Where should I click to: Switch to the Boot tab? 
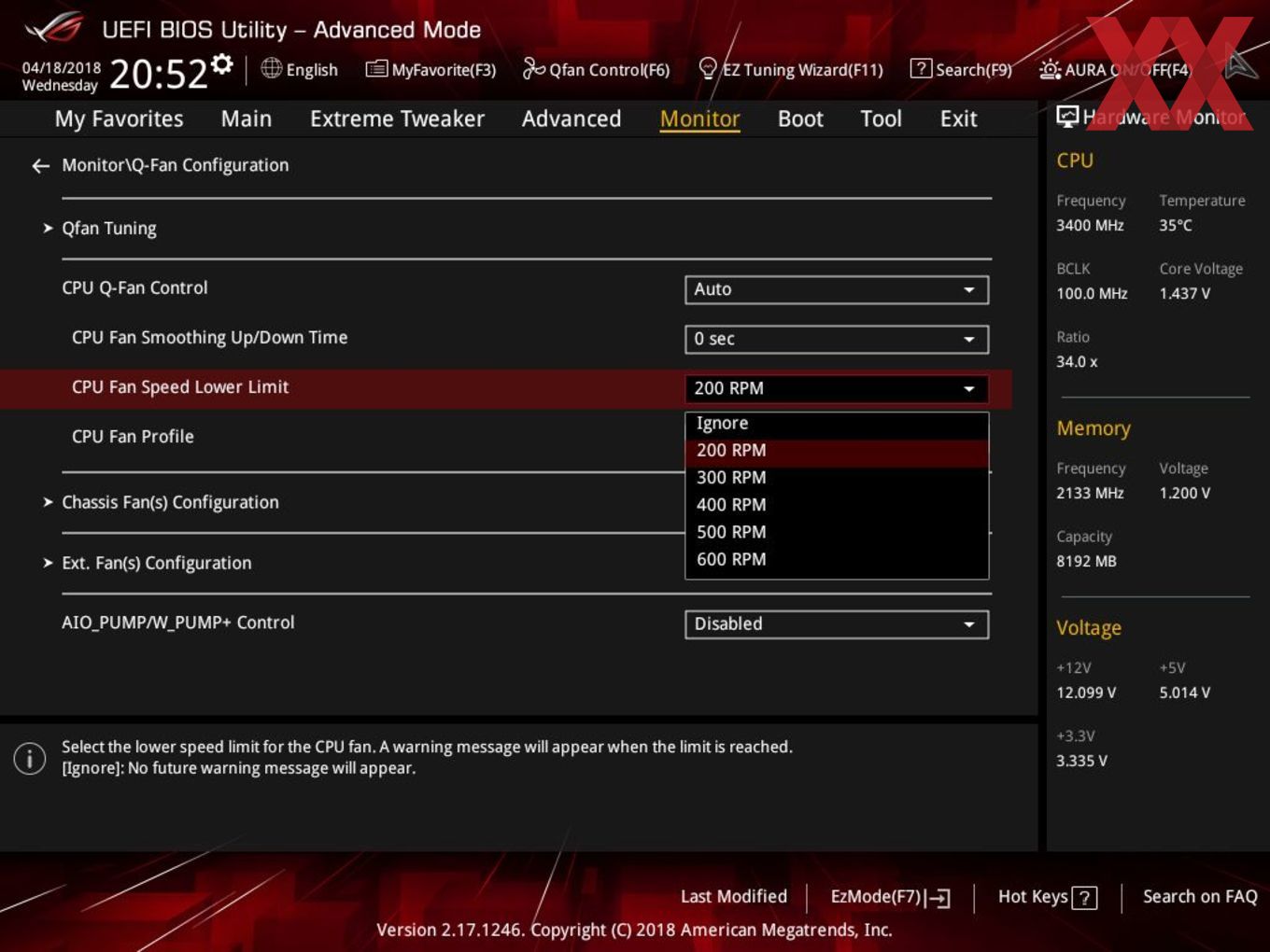(x=800, y=119)
